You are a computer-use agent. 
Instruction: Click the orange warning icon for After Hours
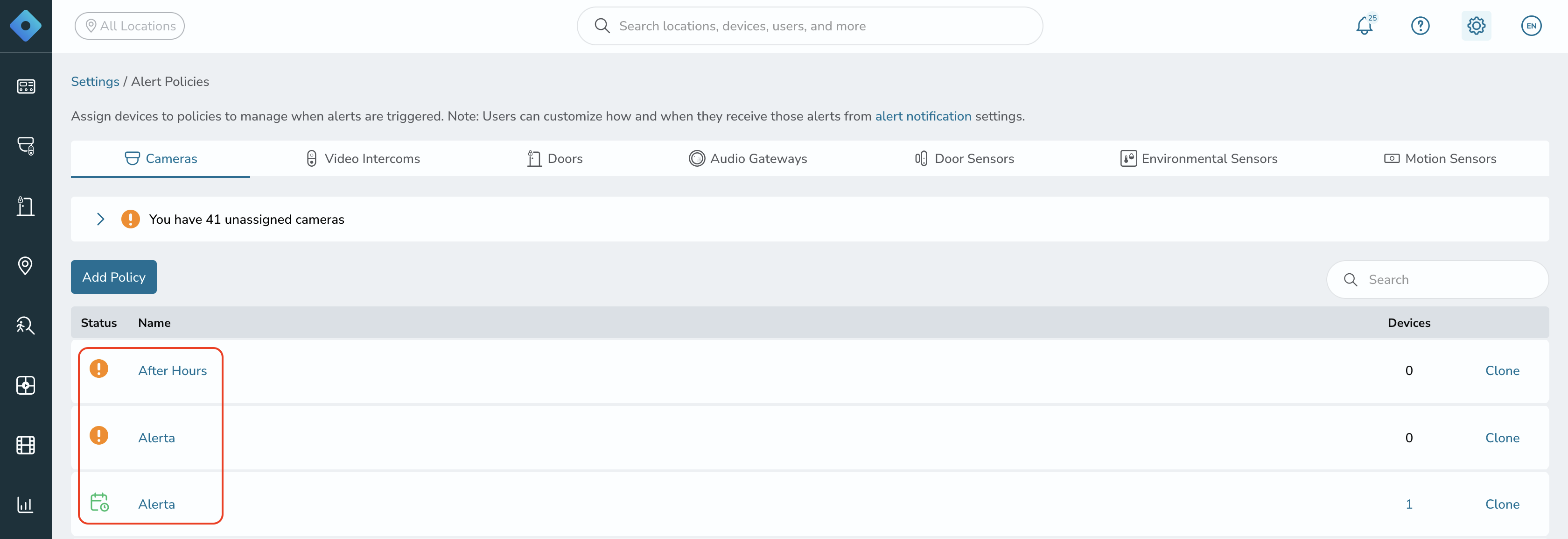(98, 369)
